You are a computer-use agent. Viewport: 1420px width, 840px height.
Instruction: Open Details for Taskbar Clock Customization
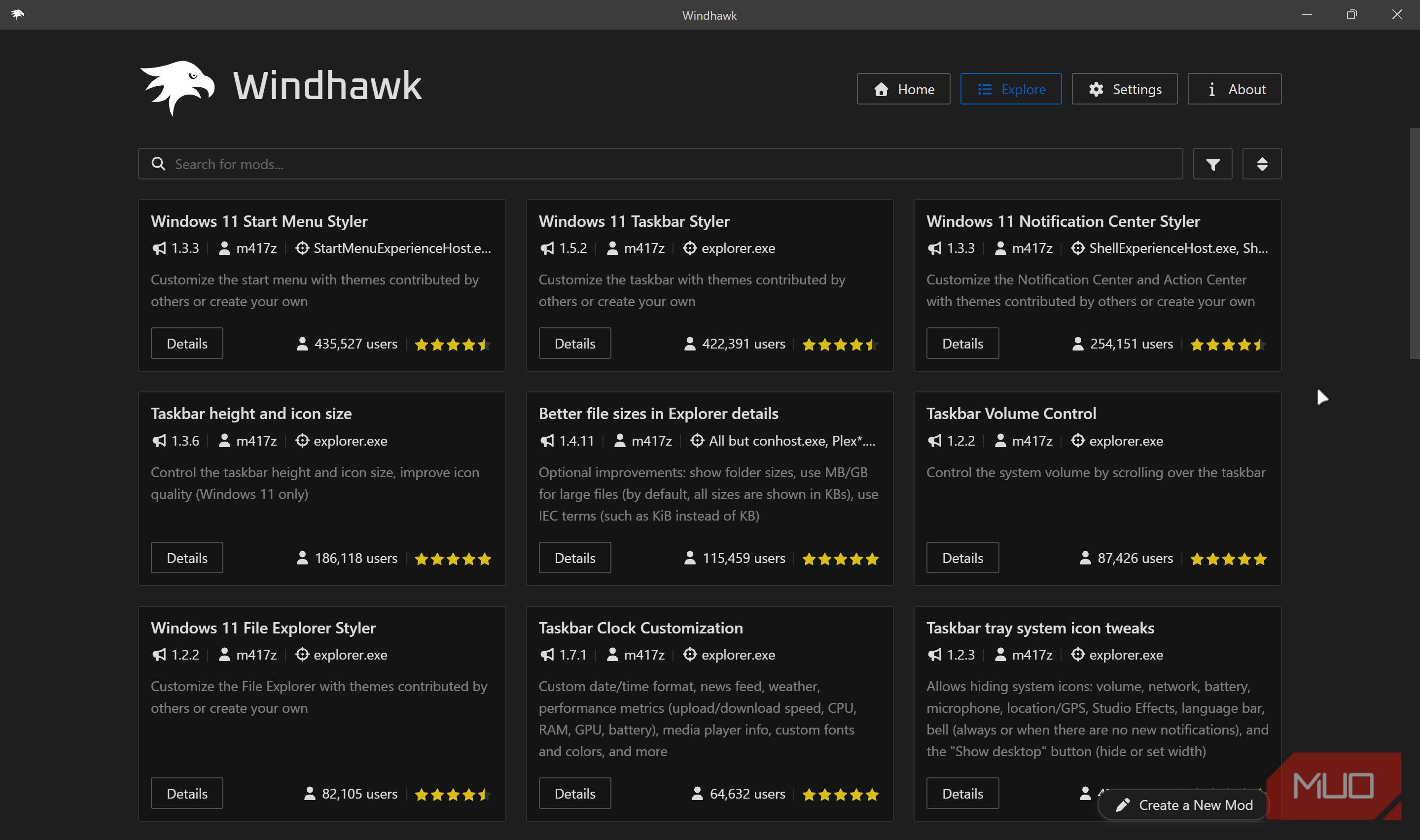tap(574, 793)
